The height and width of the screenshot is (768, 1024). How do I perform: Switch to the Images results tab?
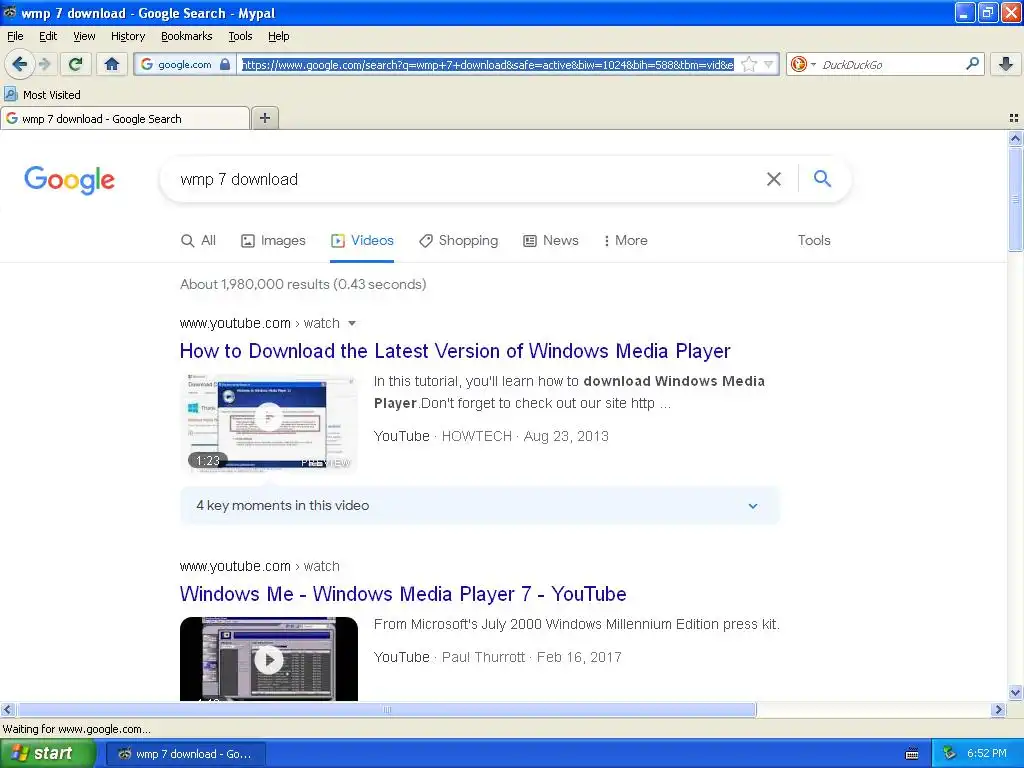point(273,240)
